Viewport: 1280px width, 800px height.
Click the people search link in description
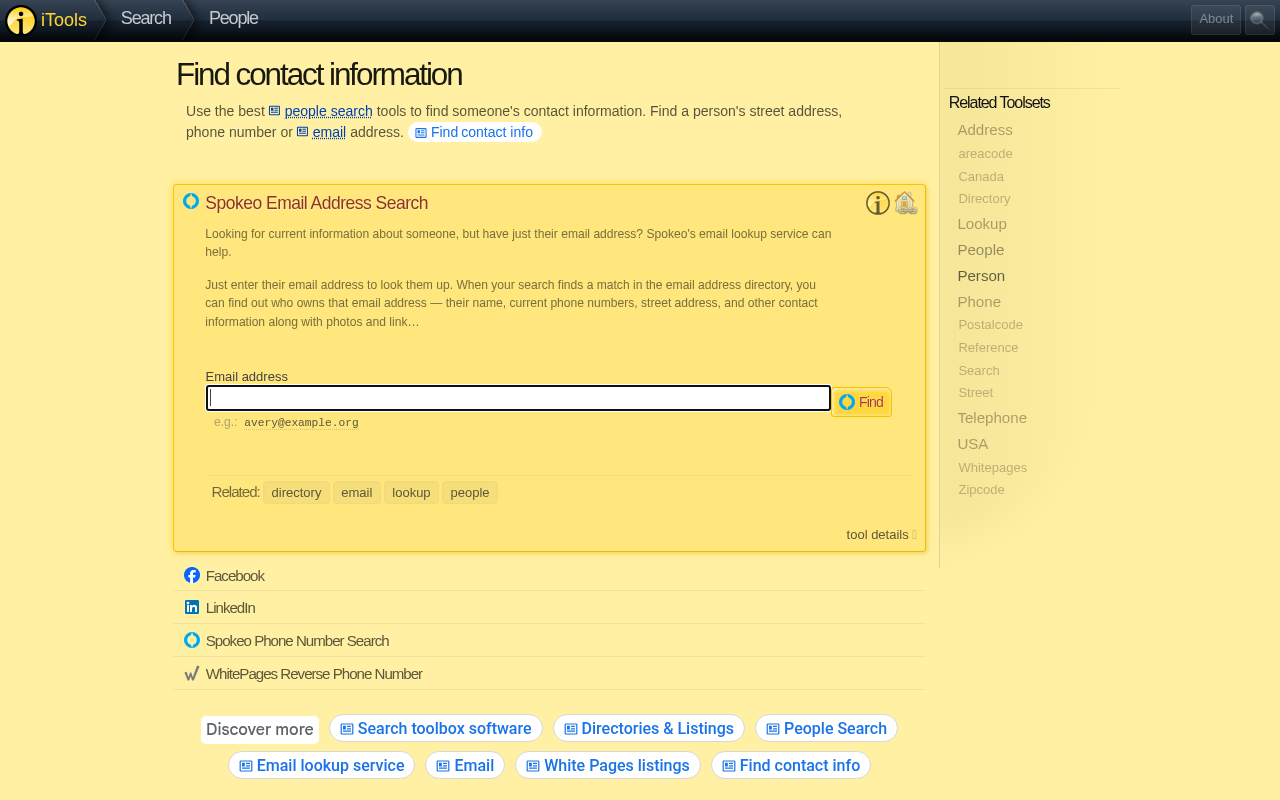(x=328, y=111)
